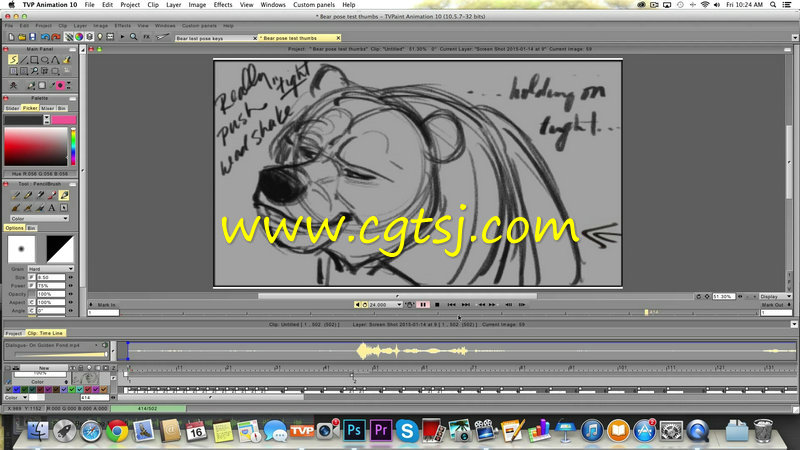Pause playback with the pink pause button
This screenshot has height=450, width=800.
pyautogui.click(x=423, y=305)
